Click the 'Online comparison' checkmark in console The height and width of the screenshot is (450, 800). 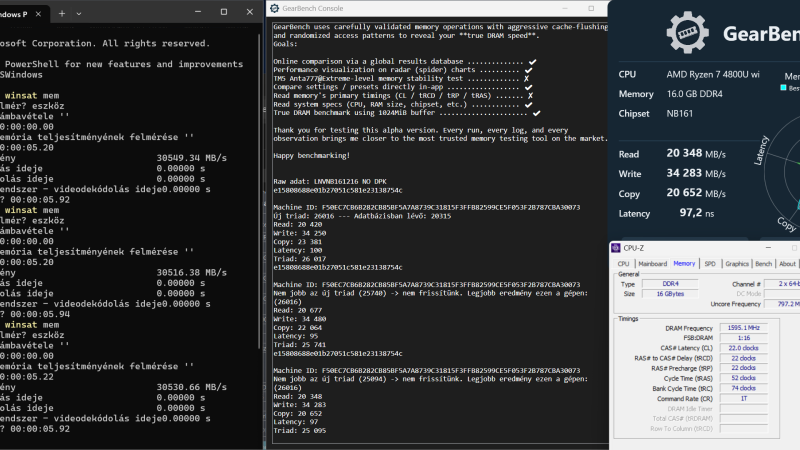(x=533, y=61)
